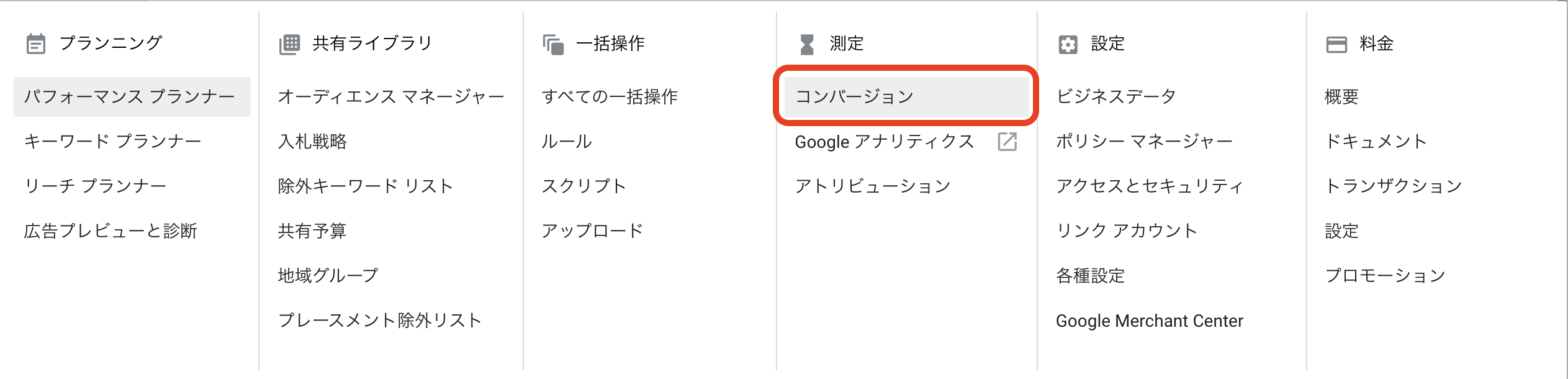The height and width of the screenshot is (379, 1568).
Task: Go to 入札戦略
Action: click(x=312, y=141)
